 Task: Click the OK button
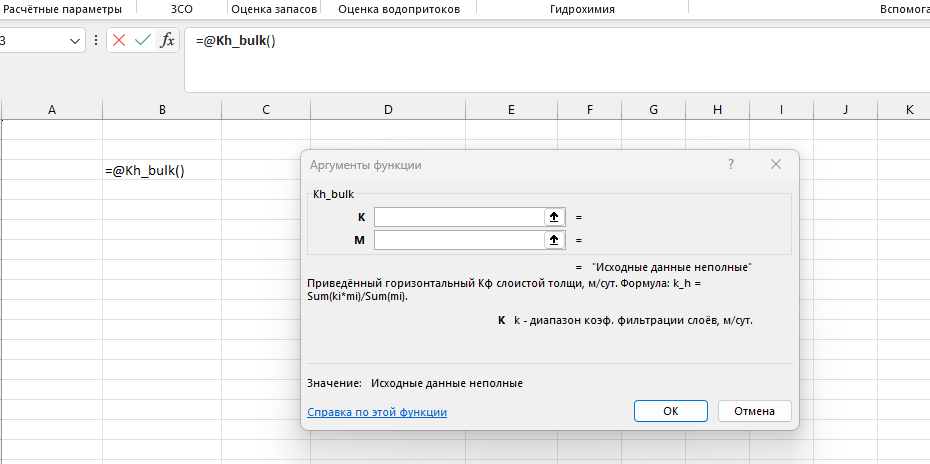click(670, 411)
